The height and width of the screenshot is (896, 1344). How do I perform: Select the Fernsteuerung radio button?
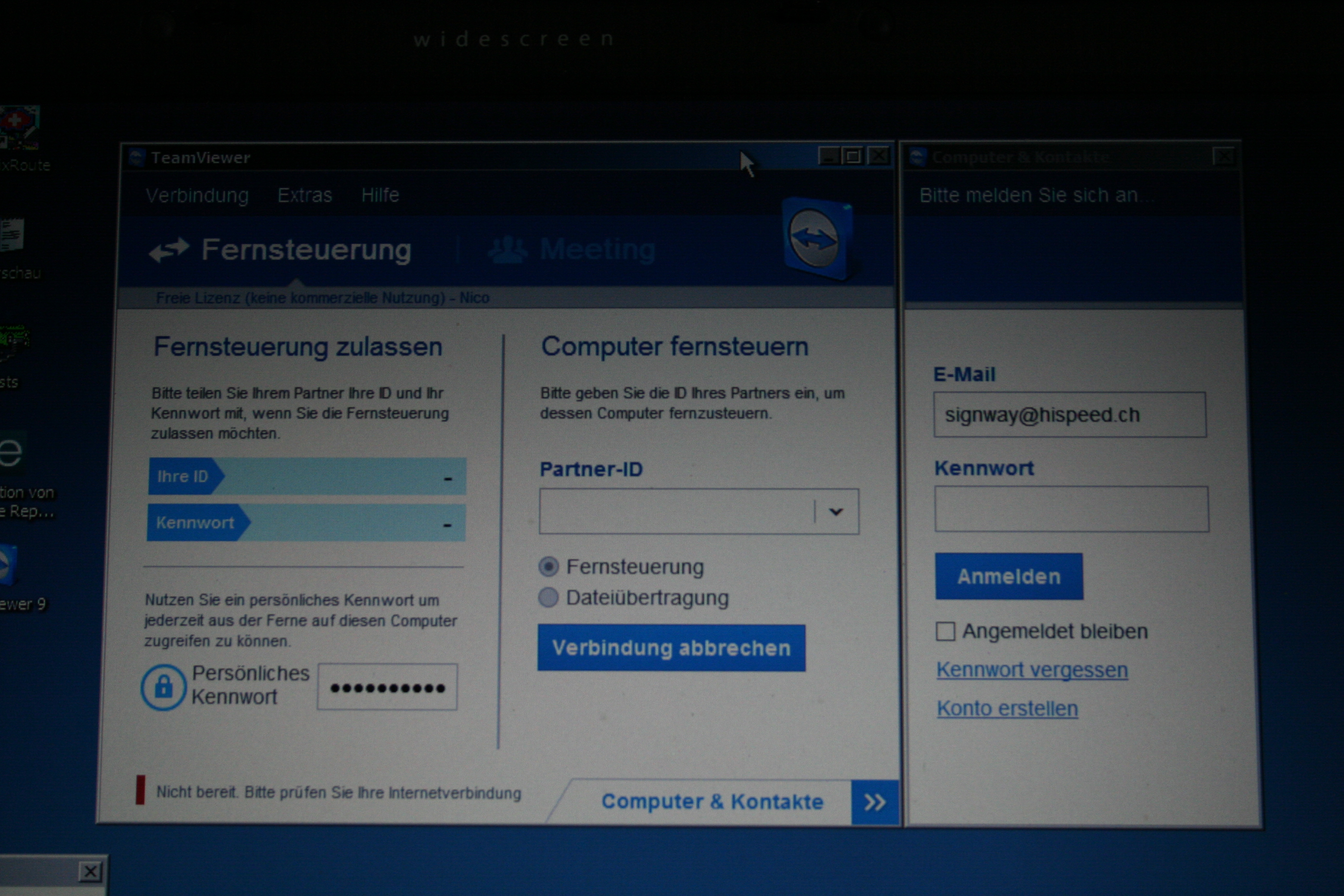pos(549,566)
